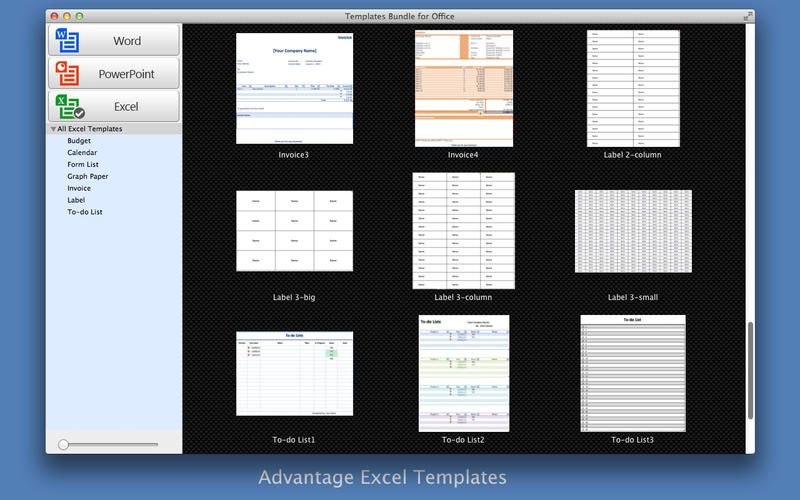The image size is (800, 500).
Task: Select the Budget category
Action: click(x=79, y=141)
